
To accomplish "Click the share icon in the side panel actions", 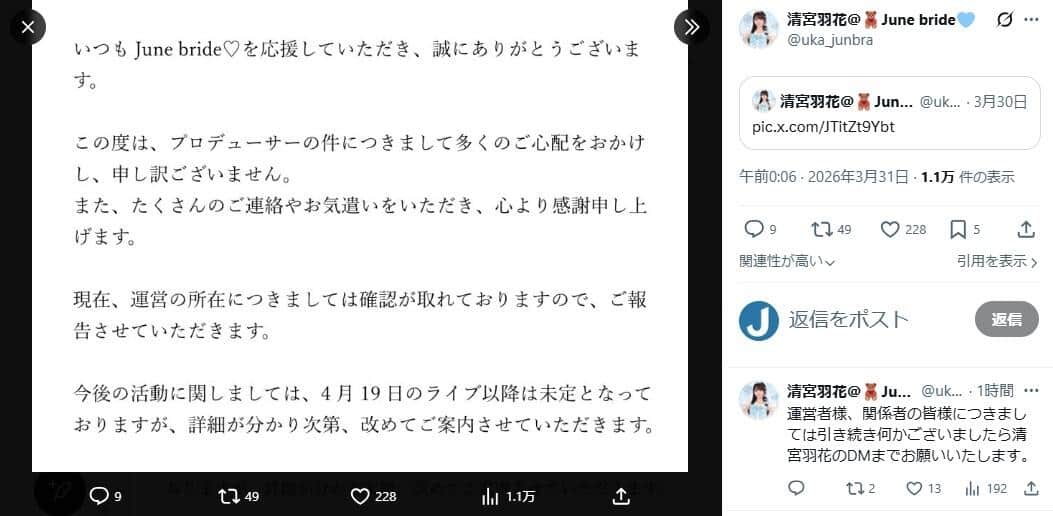I will (x=1025, y=230).
